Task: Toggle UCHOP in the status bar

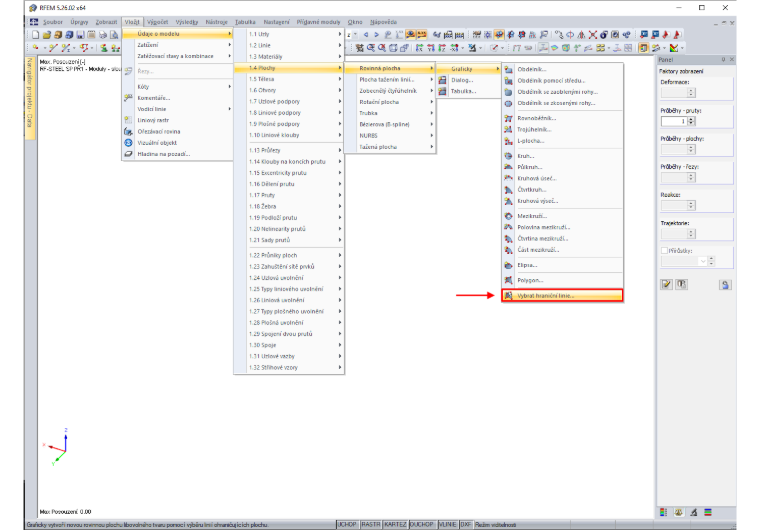Action: 347,525
